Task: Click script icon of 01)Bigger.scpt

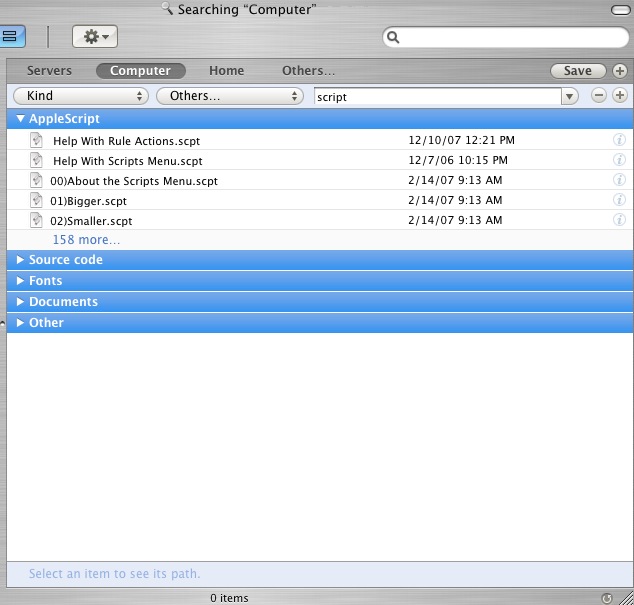Action: pos(36,200)
